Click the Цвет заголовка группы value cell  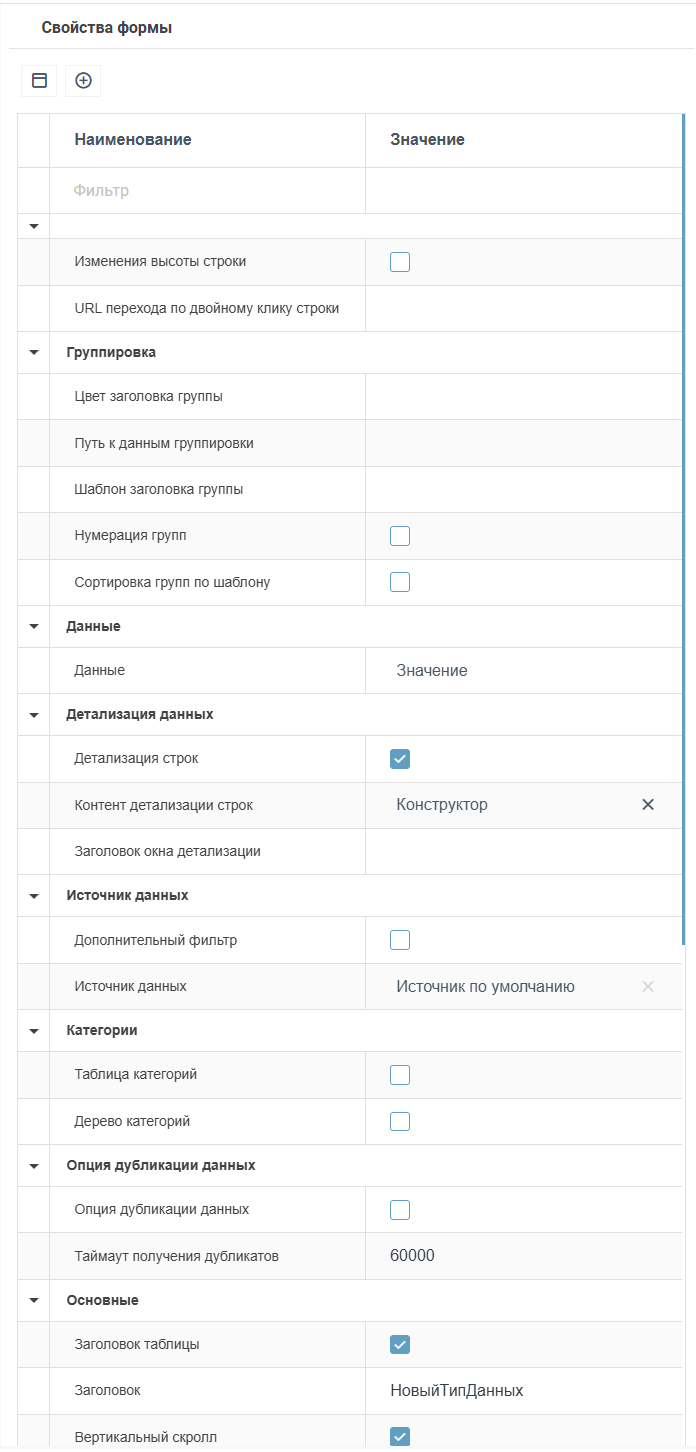tap(520, 397)
